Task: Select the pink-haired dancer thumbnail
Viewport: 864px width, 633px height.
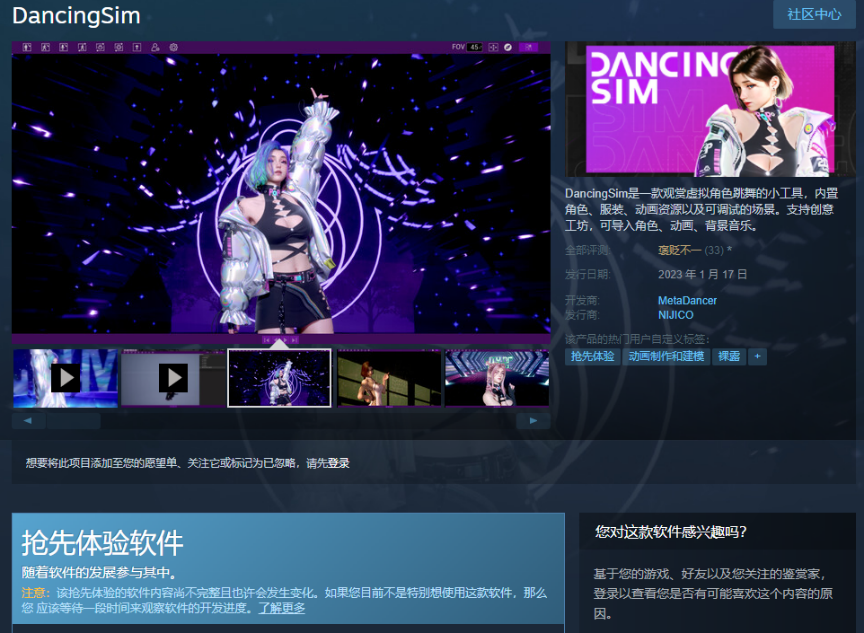Action: (x=497, y=378)
